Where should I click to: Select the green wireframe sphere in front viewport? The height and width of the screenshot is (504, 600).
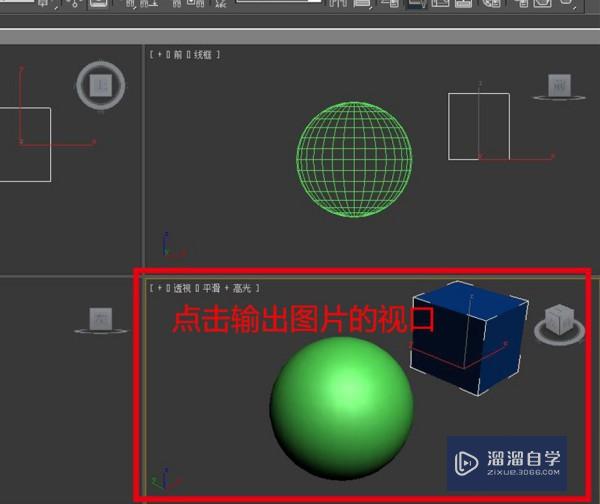click(354, 159)
